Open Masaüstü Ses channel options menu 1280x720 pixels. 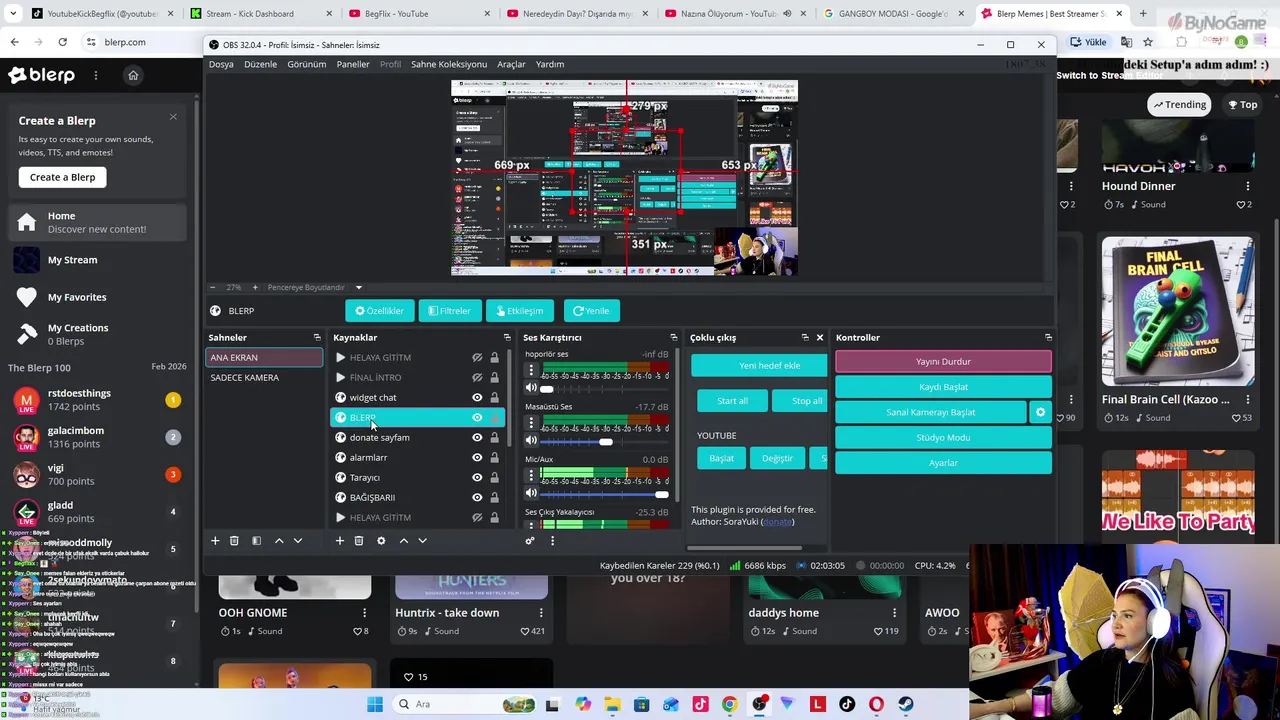coord(531,423)
